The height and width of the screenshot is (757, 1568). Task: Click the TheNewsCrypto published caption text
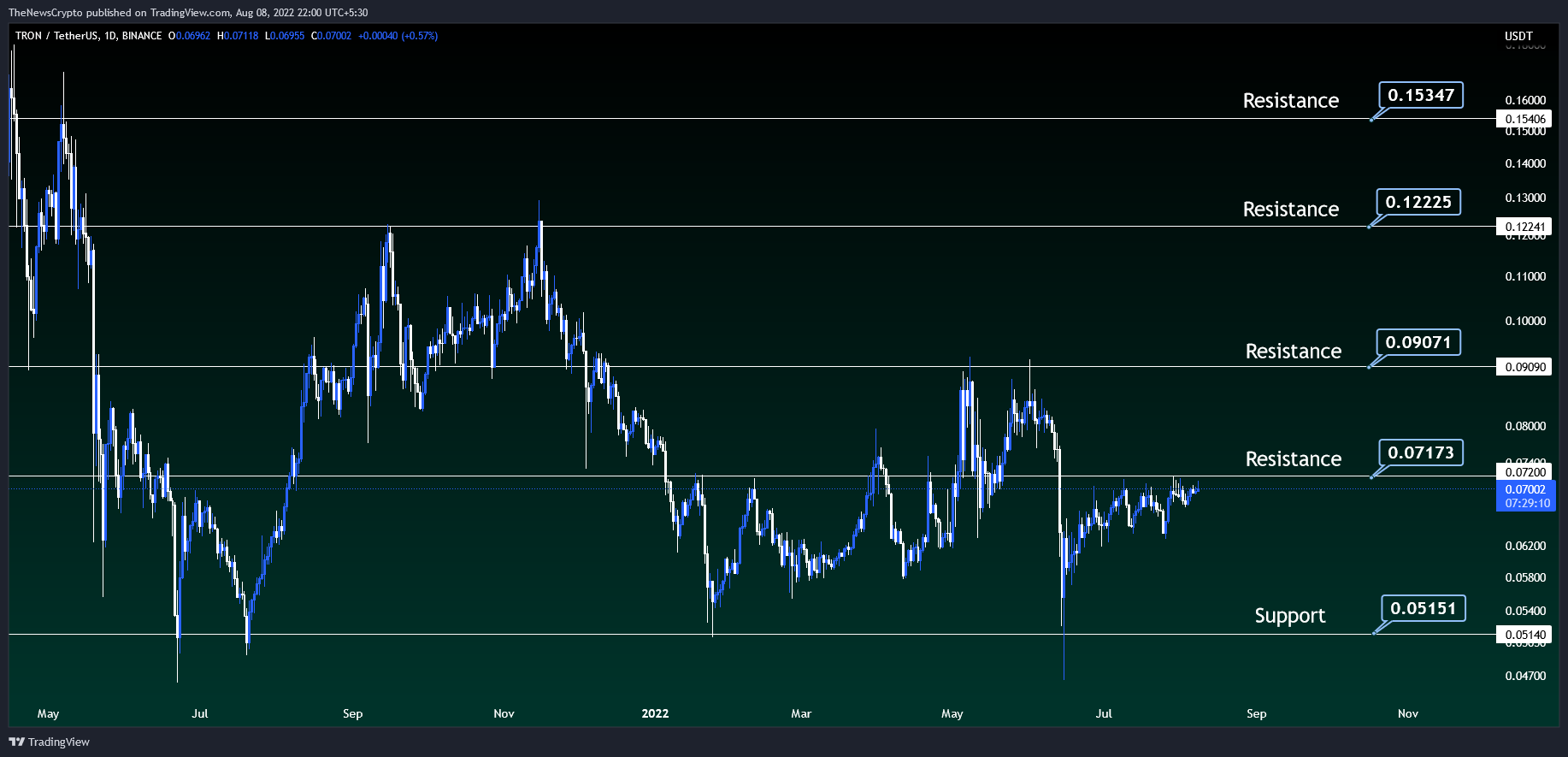188,13
